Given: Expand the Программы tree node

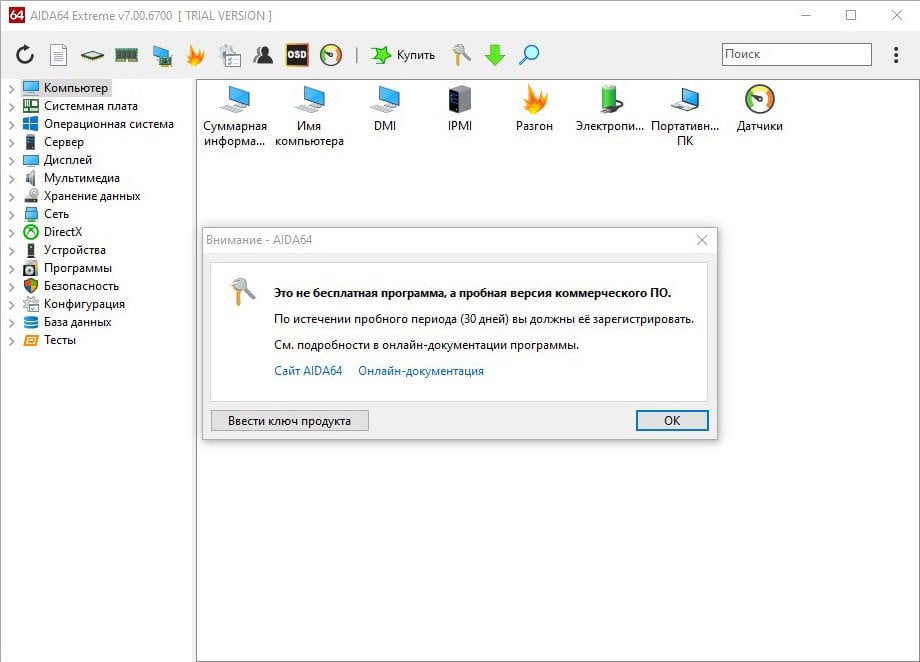Looking at the screenshot, I should pyautogui.click(x=11, y=269).
